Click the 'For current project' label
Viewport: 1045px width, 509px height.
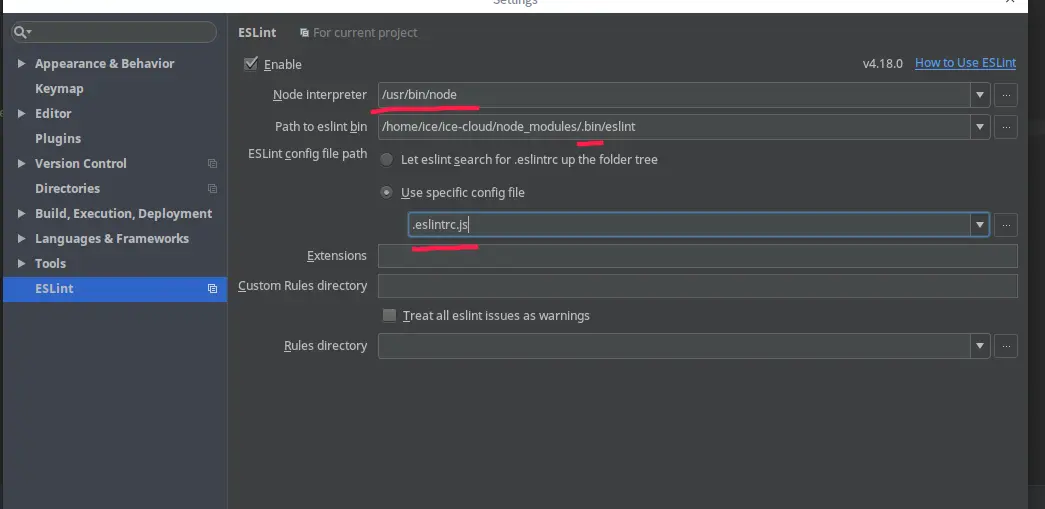[365, 33]
